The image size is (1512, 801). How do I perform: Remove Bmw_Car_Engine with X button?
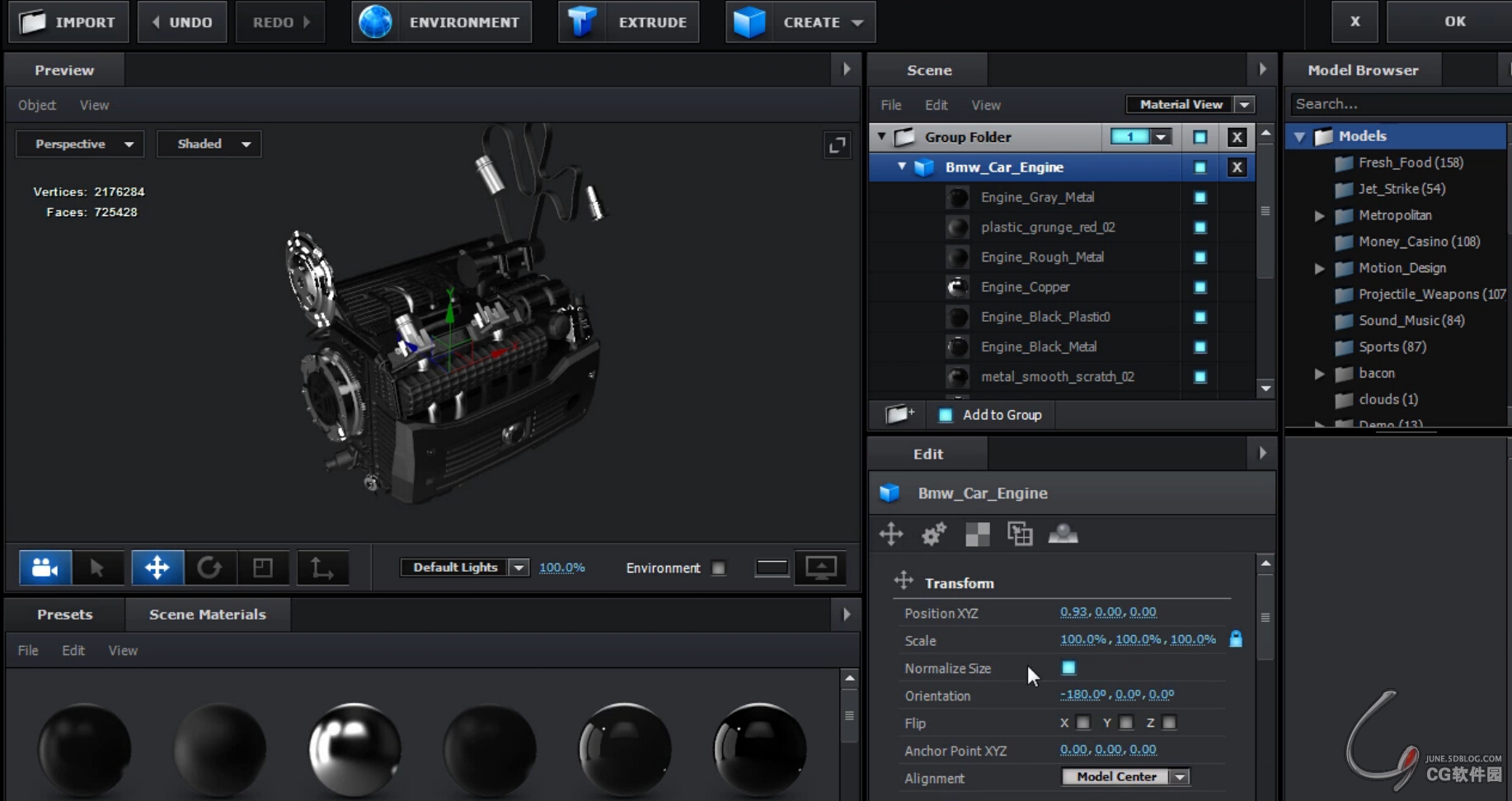point(1237,167)
